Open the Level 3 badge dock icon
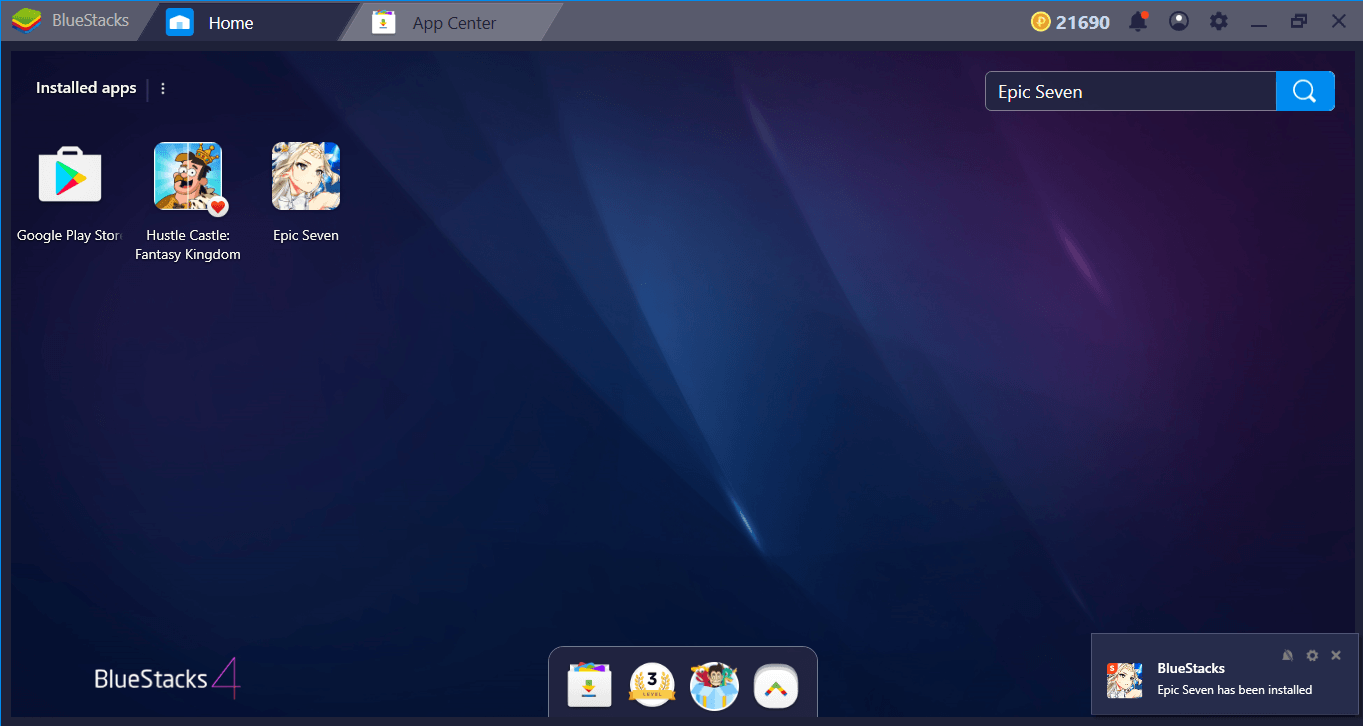The image size is (1363, 726). tap(652, 685)
